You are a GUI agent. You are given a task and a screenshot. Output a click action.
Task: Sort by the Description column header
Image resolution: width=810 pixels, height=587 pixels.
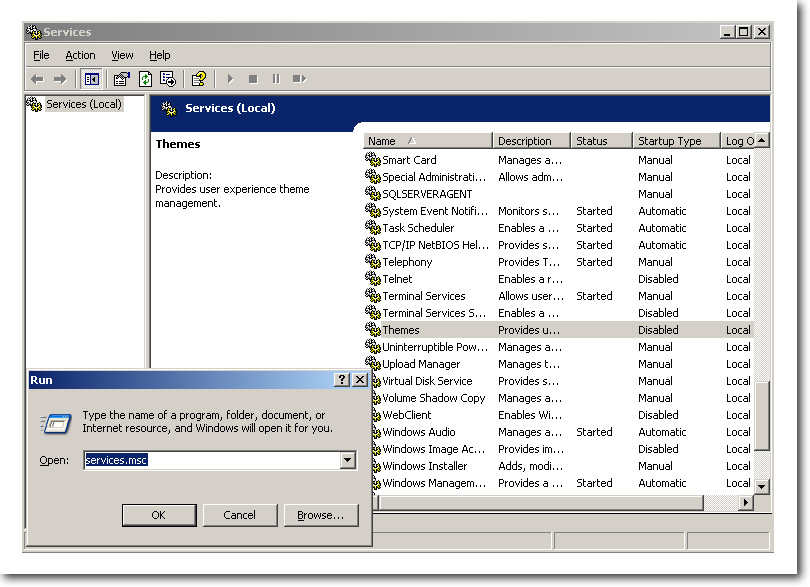(532, 141)
